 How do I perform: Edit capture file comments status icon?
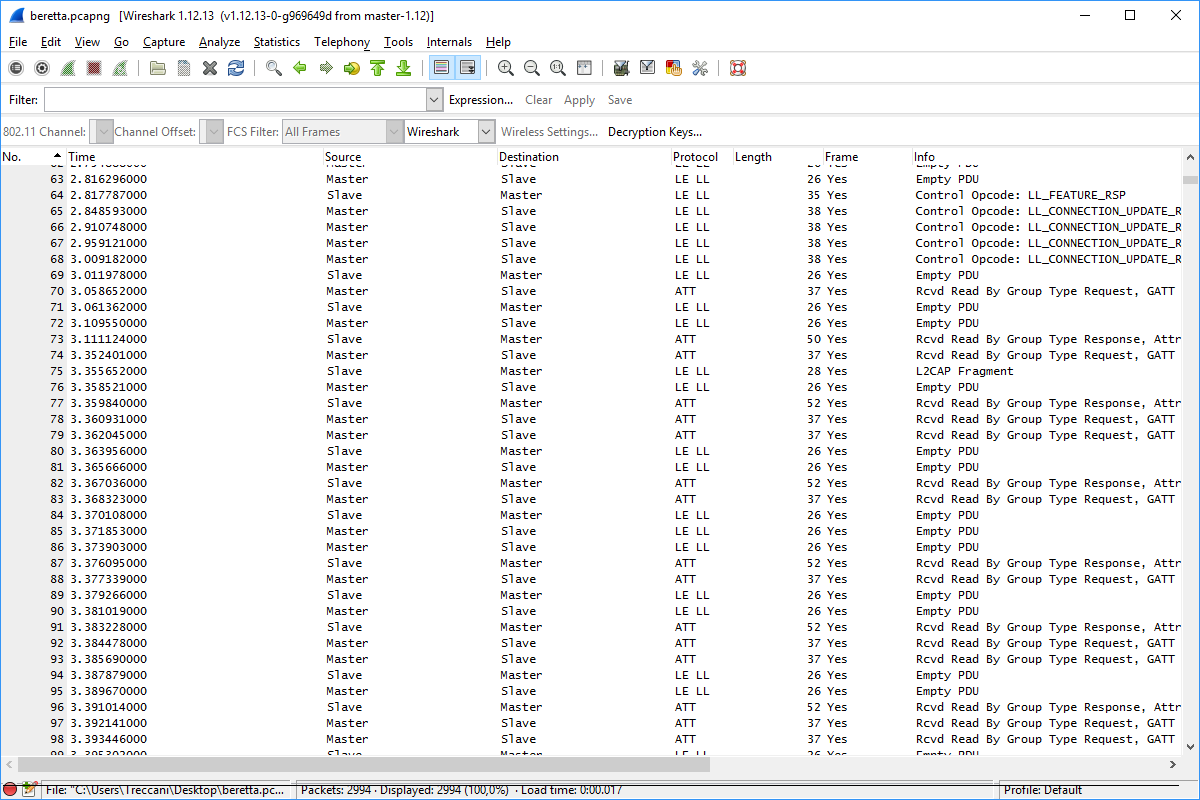click(29, 790)
